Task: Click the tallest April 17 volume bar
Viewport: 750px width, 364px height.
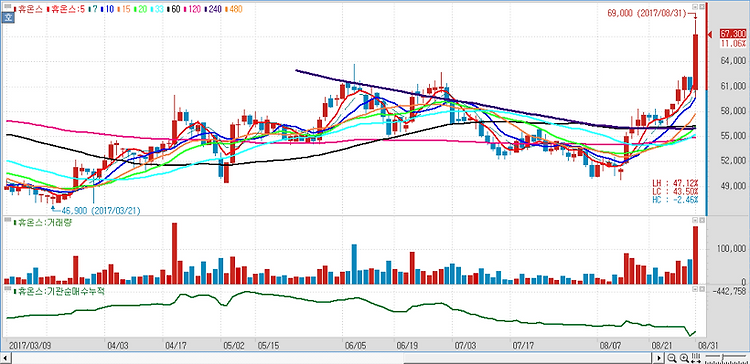Action: [x=175, y=254]
